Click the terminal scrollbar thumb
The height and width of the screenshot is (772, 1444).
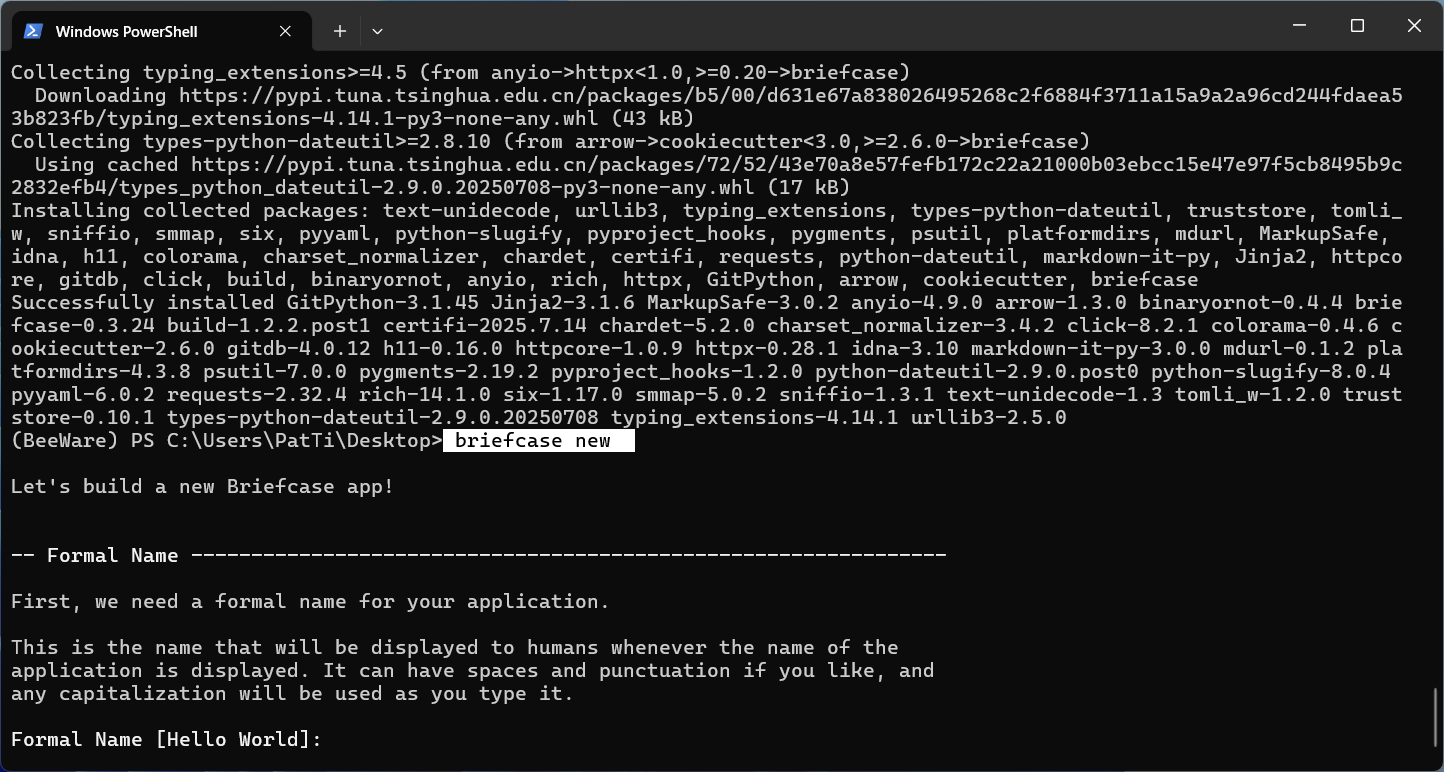1436,716
